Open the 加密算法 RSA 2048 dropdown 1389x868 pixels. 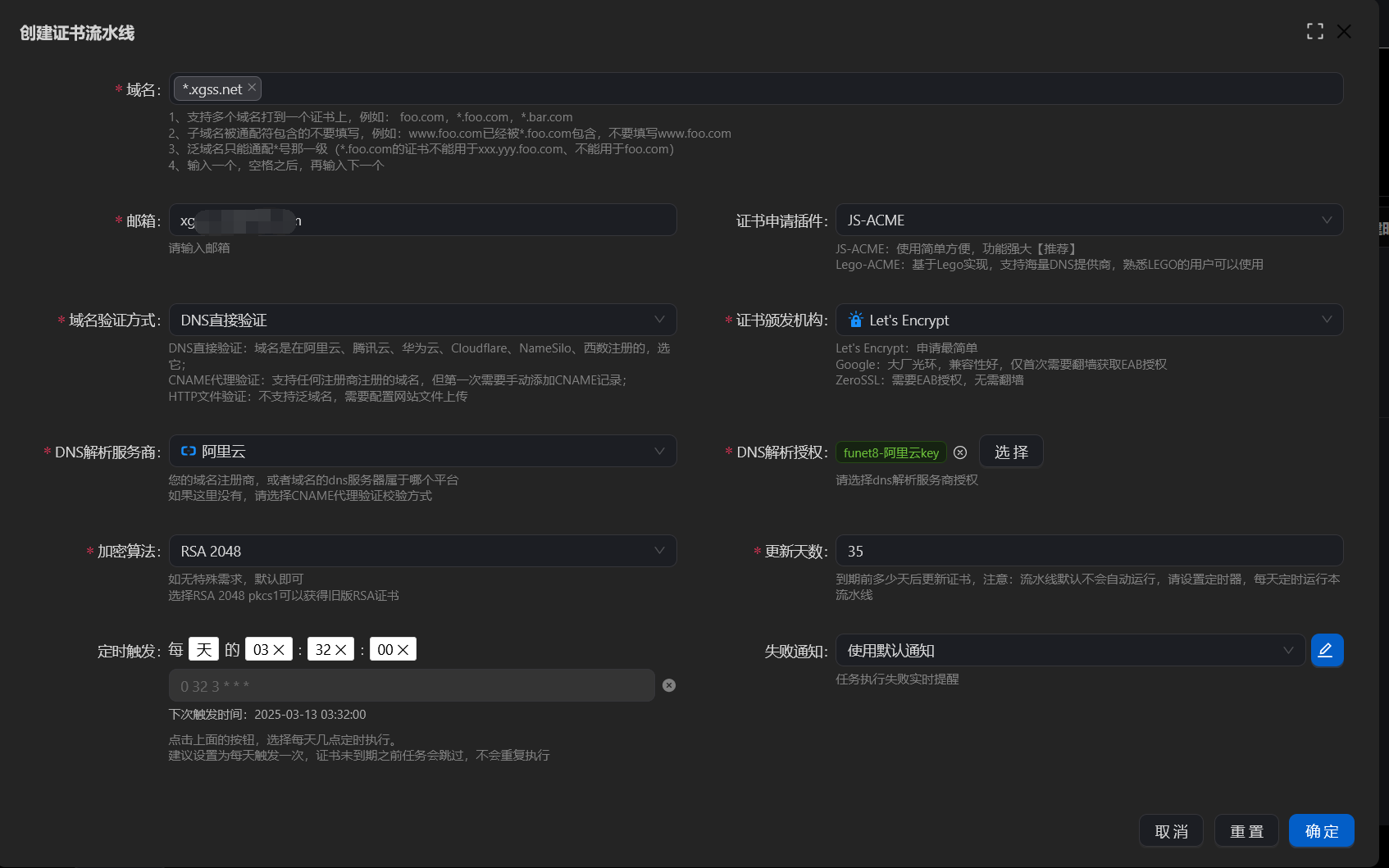click(x=422, y=551)
